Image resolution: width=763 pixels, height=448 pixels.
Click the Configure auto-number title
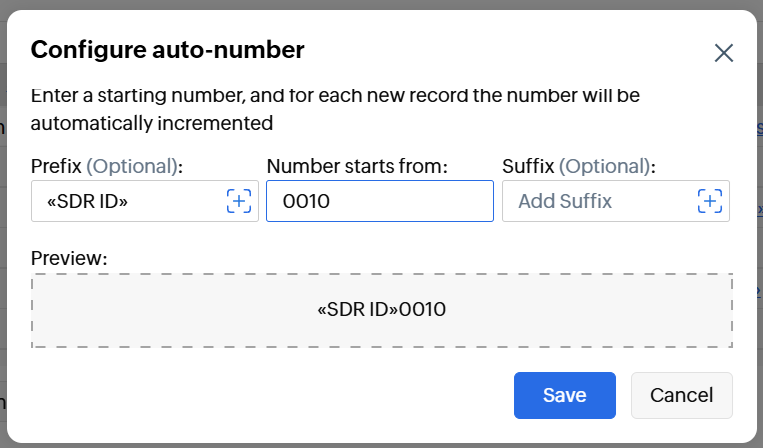167,49
